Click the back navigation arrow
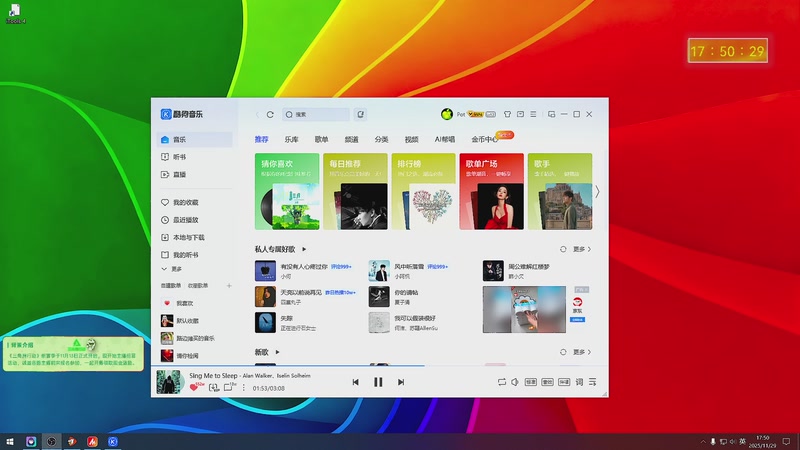 [257, 114]
